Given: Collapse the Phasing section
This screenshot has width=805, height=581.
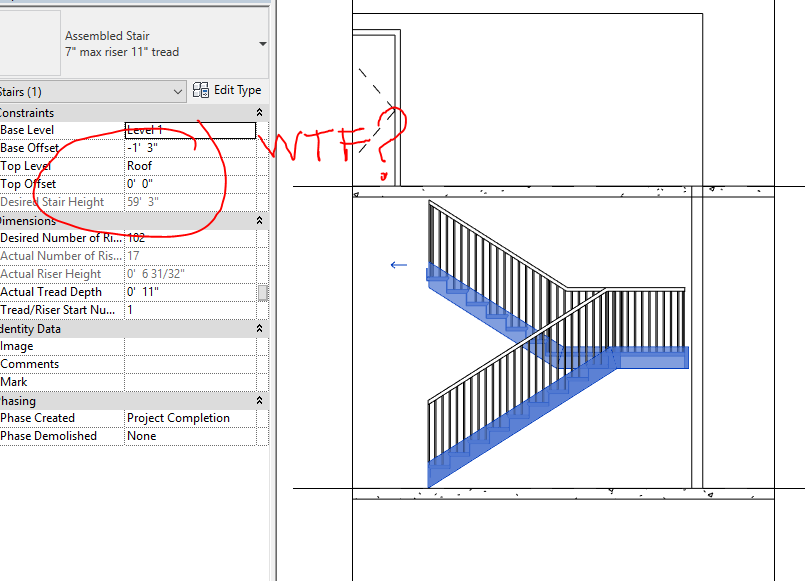Looking at the screenshot, I should [x=258, y=399].
